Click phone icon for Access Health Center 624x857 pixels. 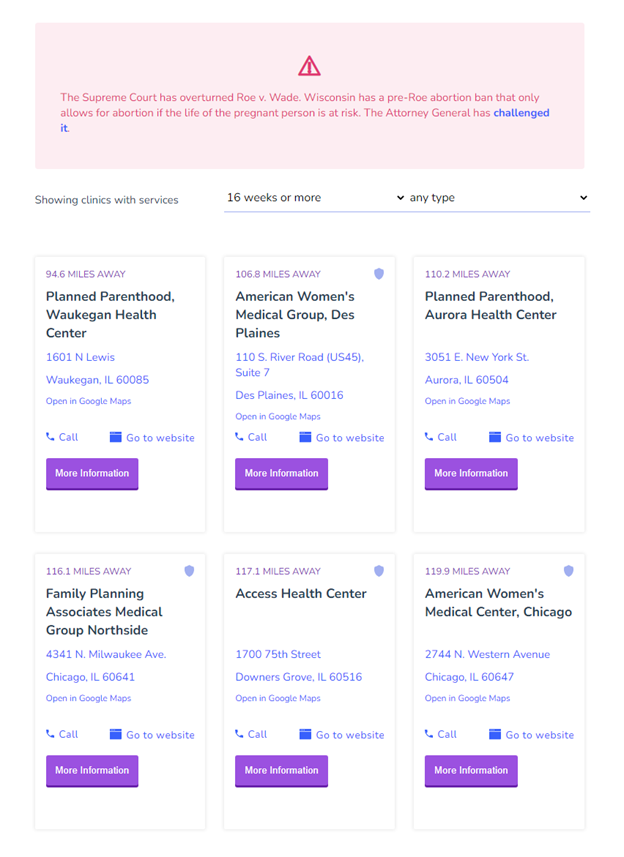pyautogui.click(x=239, y=734)
